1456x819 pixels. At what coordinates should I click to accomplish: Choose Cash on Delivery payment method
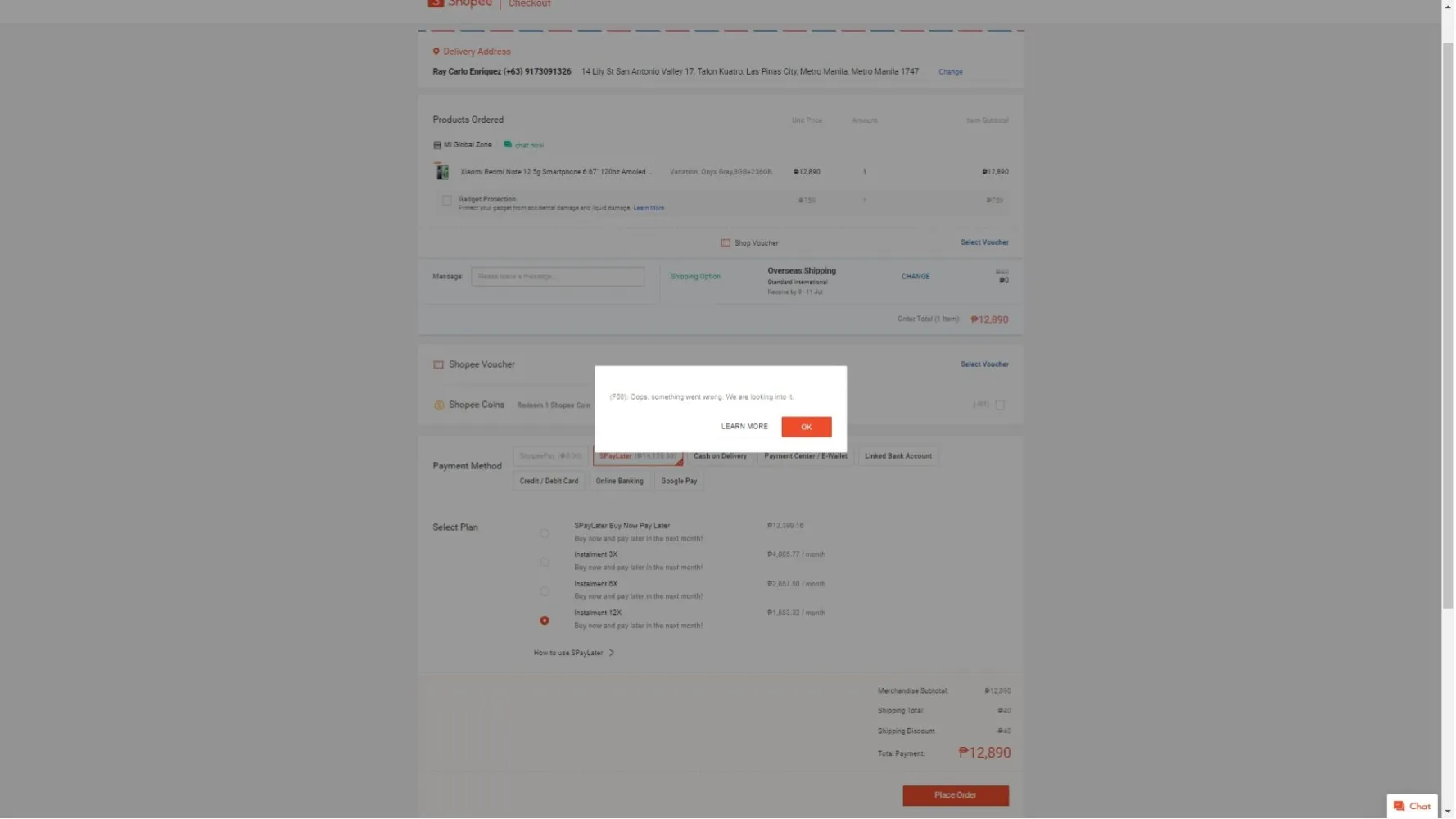pyautogui.click(x=720, y=456)
